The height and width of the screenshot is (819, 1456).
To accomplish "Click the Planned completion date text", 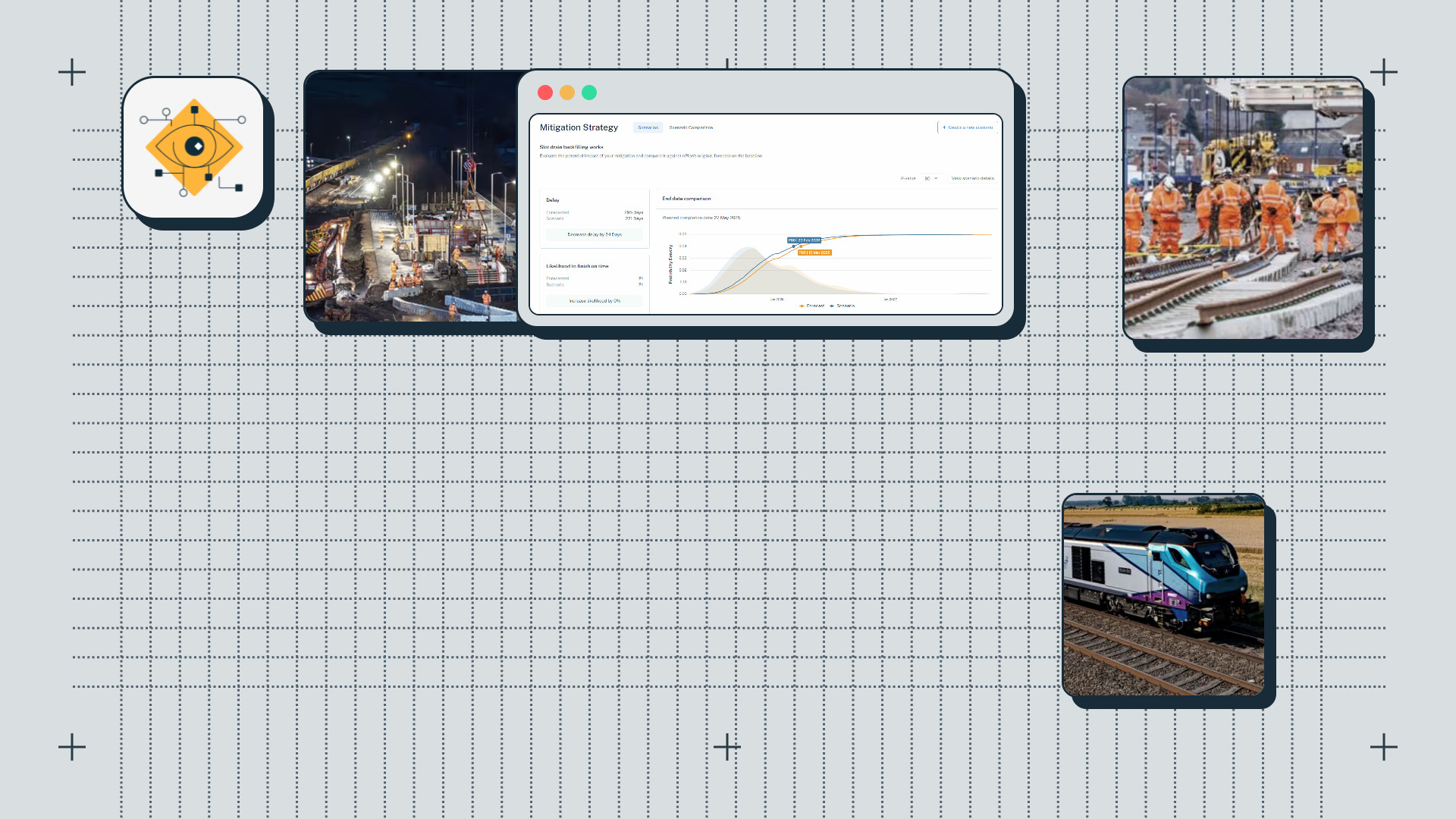I will (701, 218).
